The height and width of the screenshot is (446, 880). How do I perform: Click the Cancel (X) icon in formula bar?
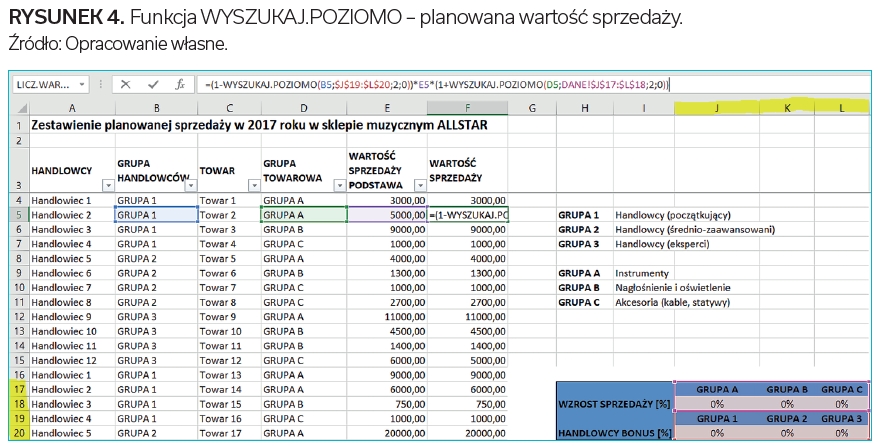point(126,85)
